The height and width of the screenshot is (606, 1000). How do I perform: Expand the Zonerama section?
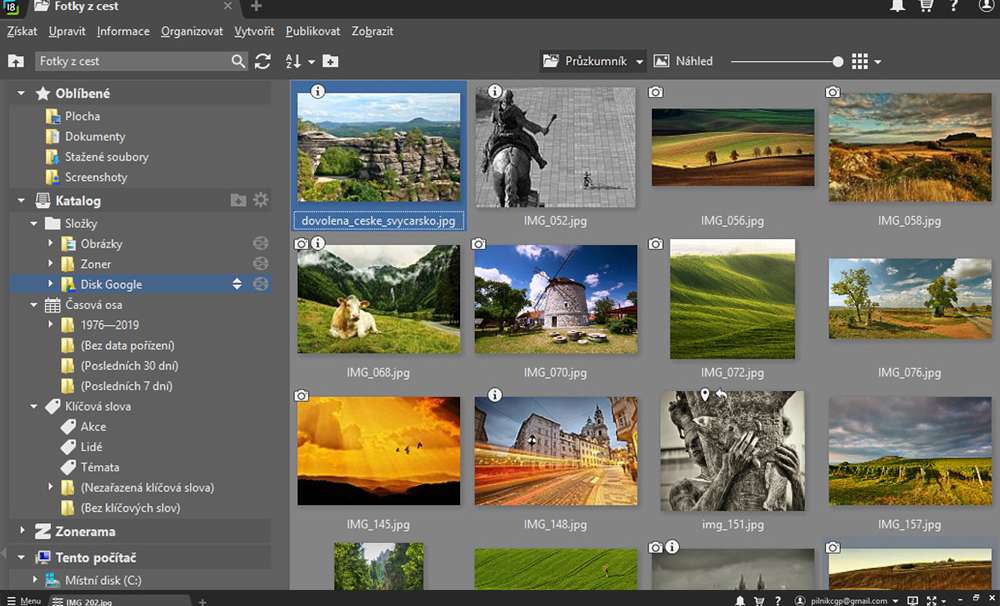point(22,531)
